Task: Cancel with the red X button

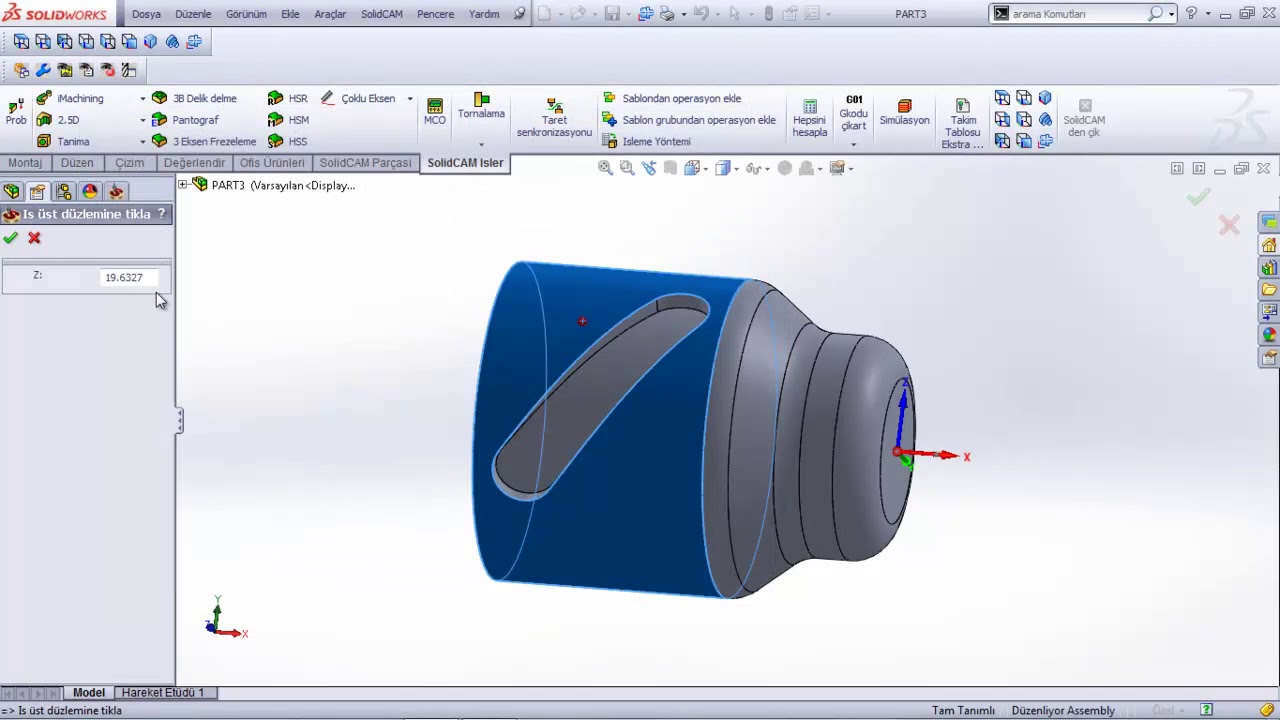Action: point(34,238)
